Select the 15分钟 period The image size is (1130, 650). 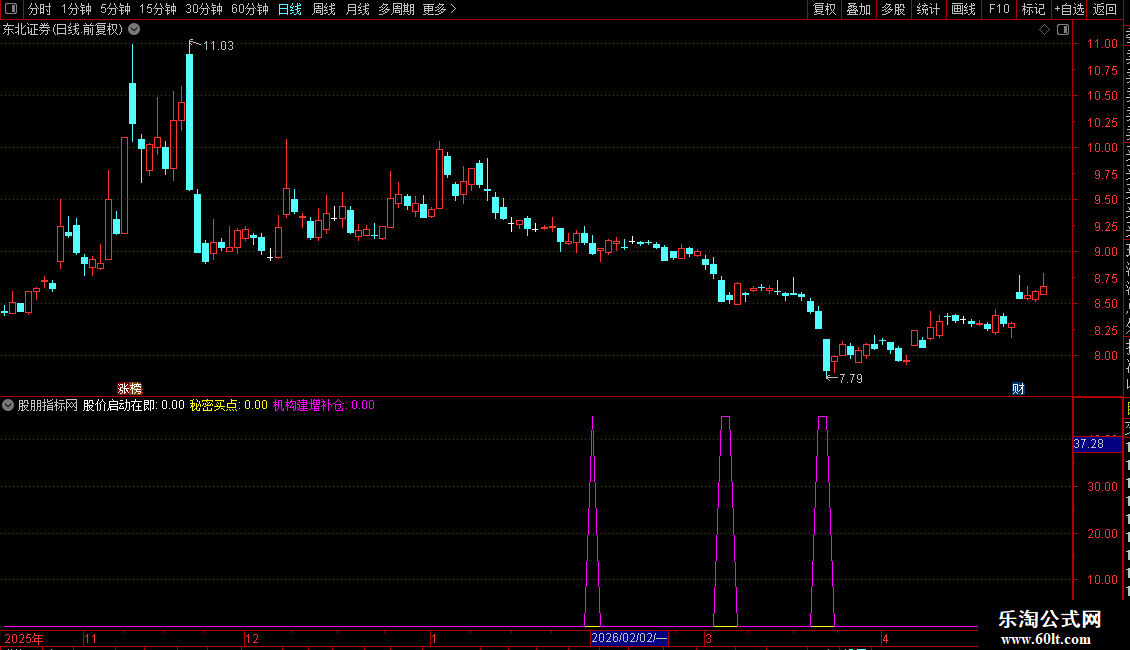pyautogui.click(x=157, y=9)
